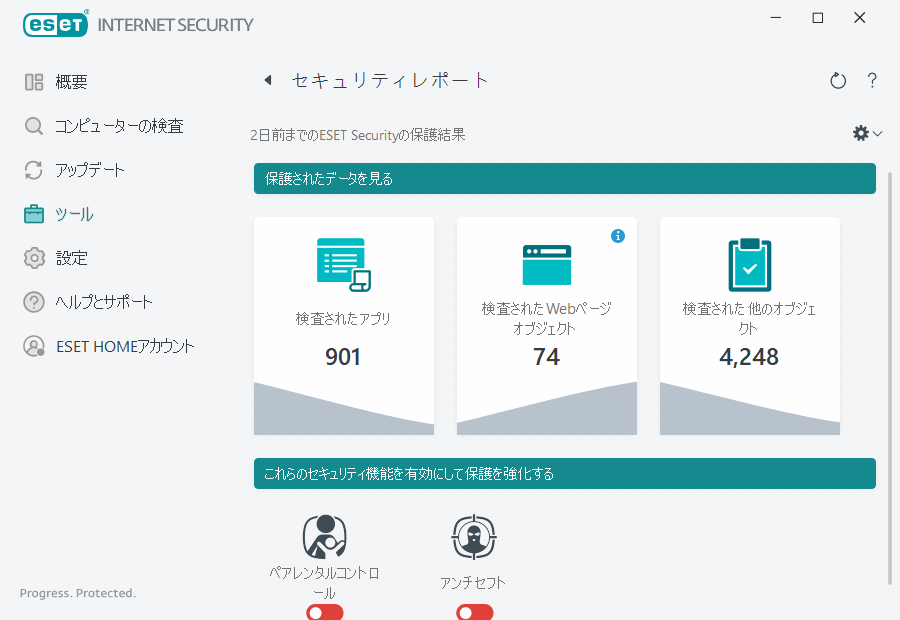Image resolution: width=900 pixels, height=620 pixels.
Task: Click the info badge on 検査されたWebページオブジェクト
Action: coord(618,235)
